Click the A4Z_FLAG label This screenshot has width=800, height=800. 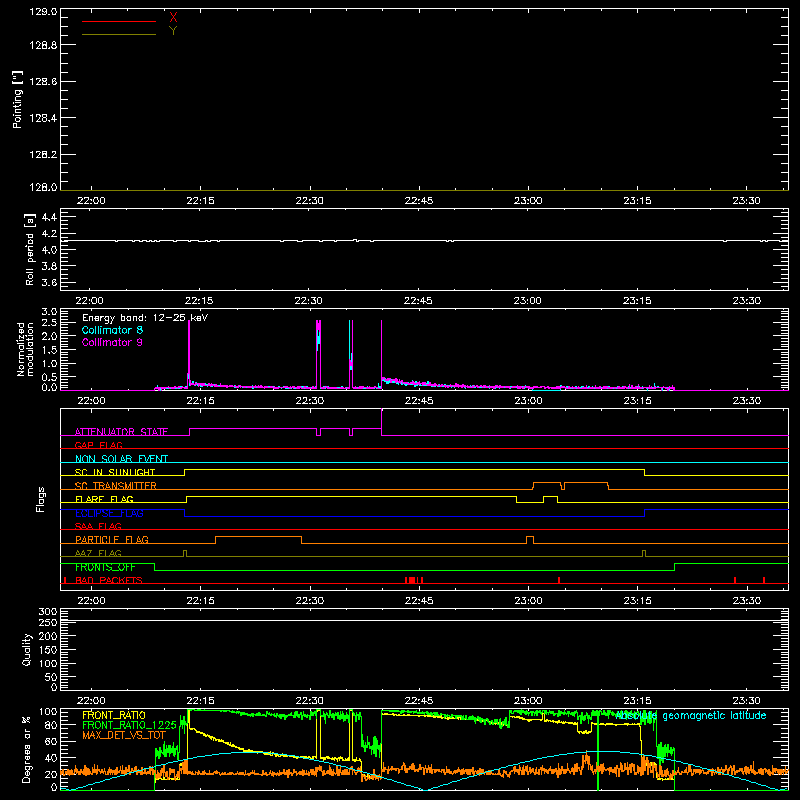pyautogui.click(x=98, y=553)
